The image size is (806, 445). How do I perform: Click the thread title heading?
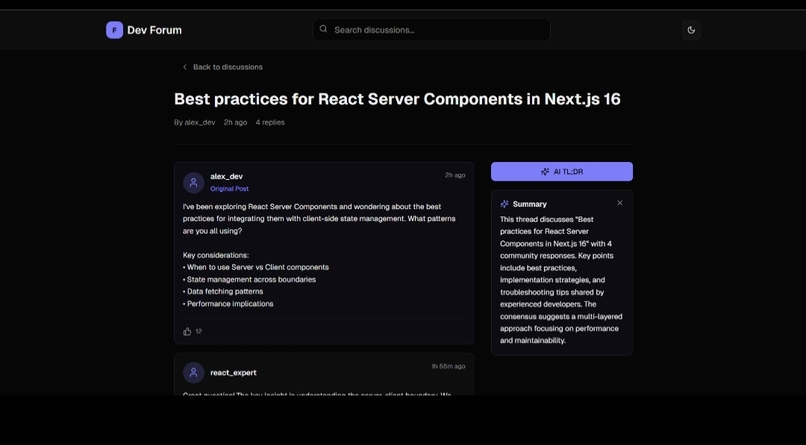(397, 99)
